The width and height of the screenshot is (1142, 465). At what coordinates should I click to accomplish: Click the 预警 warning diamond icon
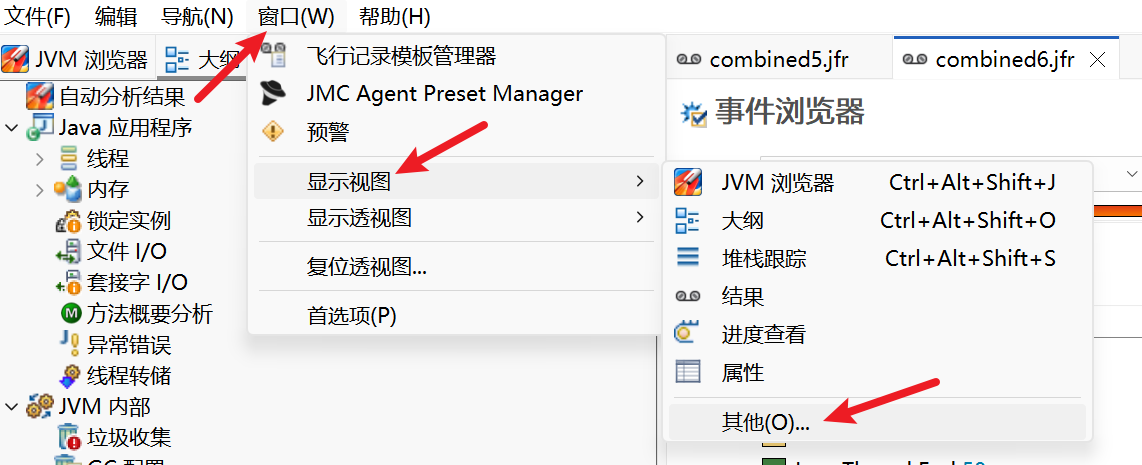[x=273, y=132]
